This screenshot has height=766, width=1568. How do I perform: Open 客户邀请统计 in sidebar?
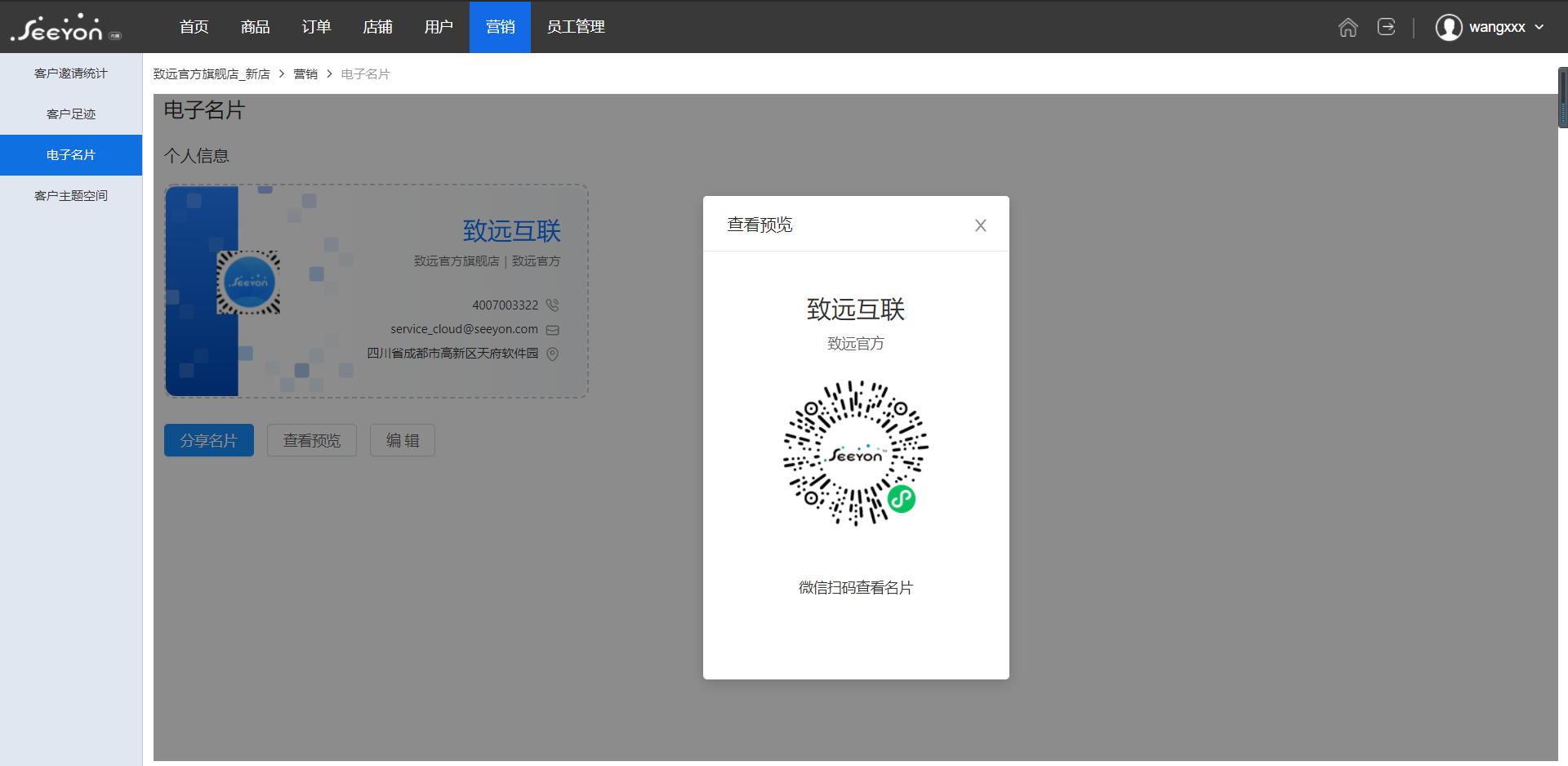tap(71, 73)
